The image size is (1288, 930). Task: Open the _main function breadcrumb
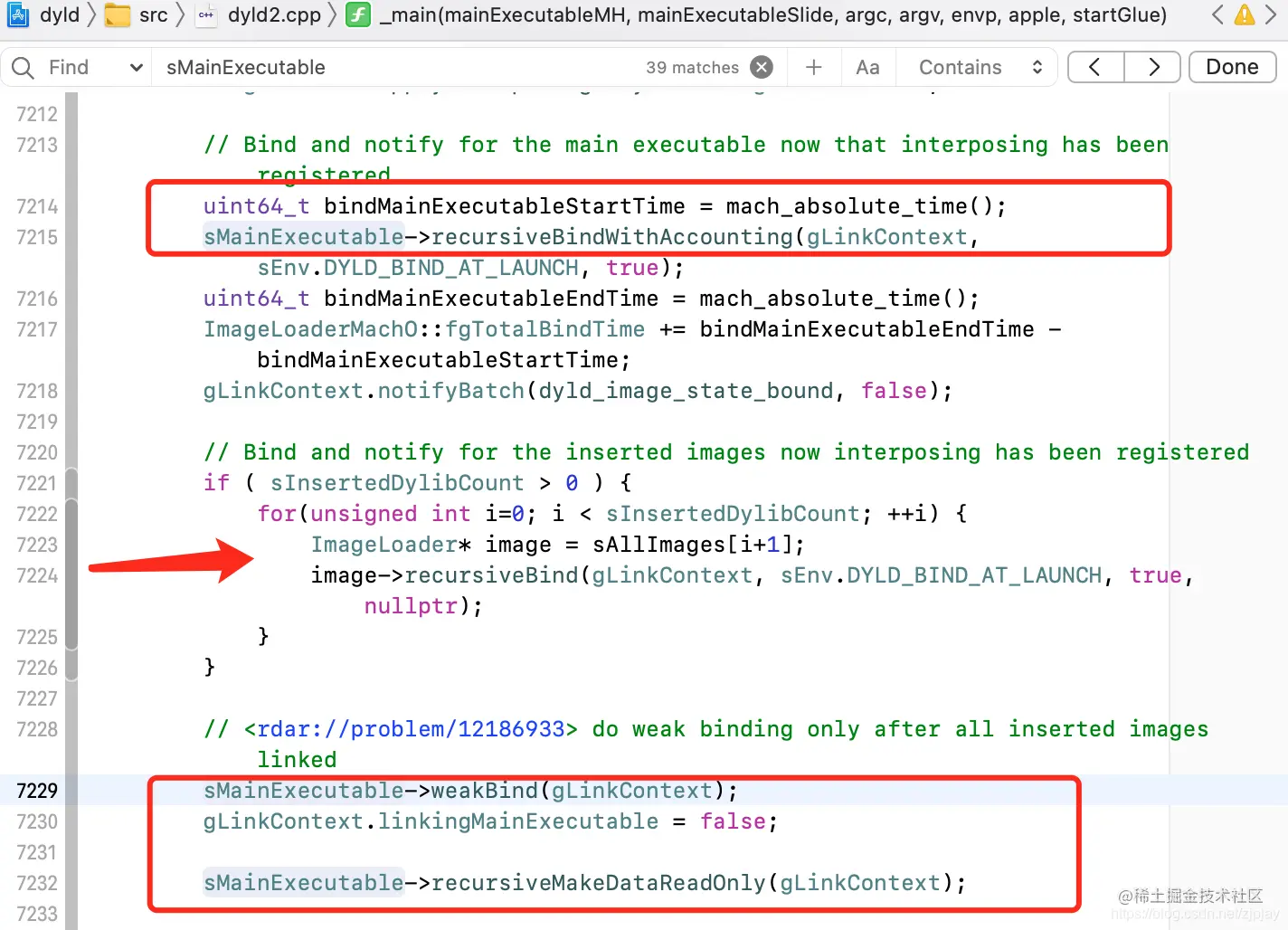(773, 14)
